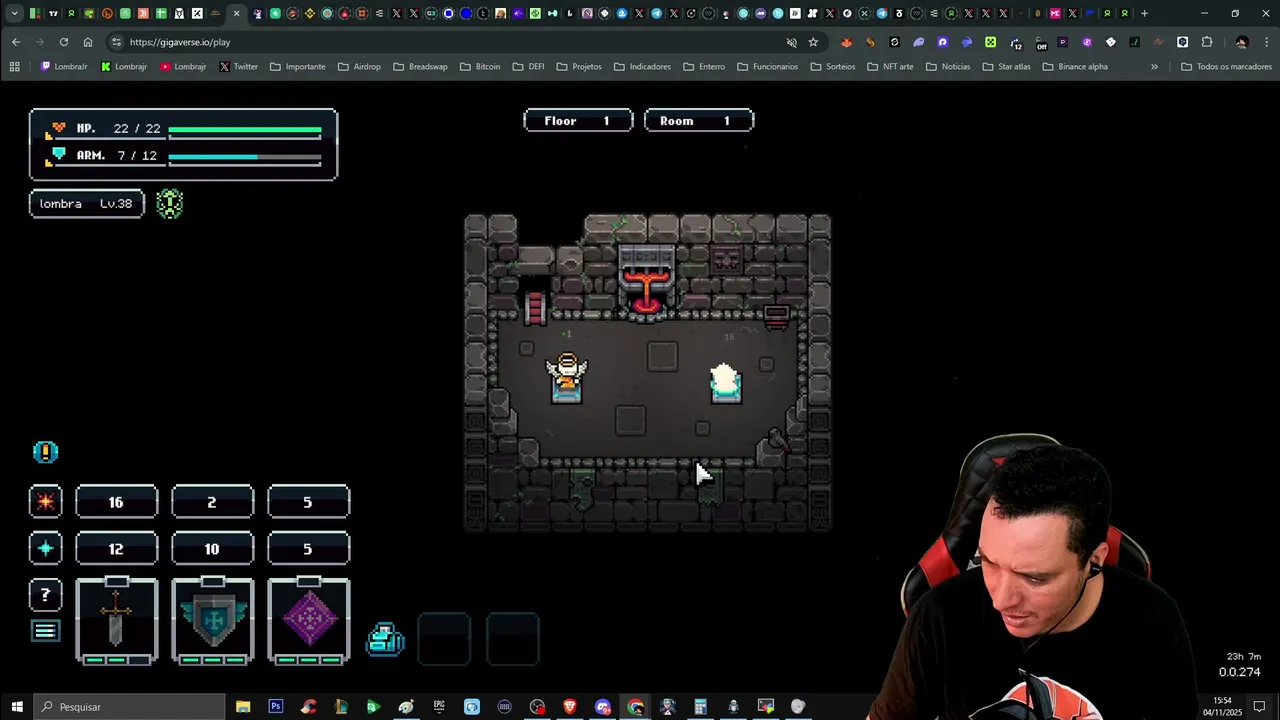Click the shield attack value 2
This screenshot has height=720, width=1280.
pyautogui.click(x=212, y=502)
